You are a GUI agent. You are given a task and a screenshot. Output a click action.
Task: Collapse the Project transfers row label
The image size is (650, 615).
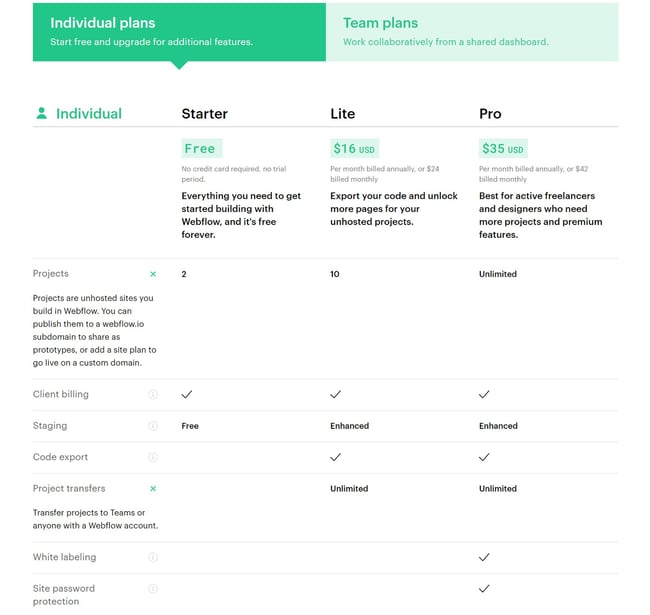(x=69, y=488)
